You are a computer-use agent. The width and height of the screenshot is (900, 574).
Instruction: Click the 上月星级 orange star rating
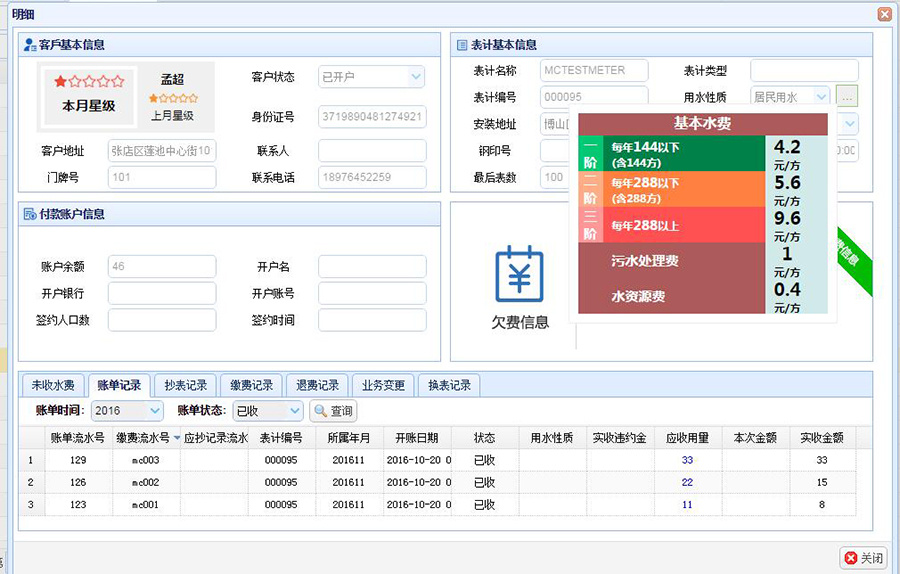(x=173, y=98)
